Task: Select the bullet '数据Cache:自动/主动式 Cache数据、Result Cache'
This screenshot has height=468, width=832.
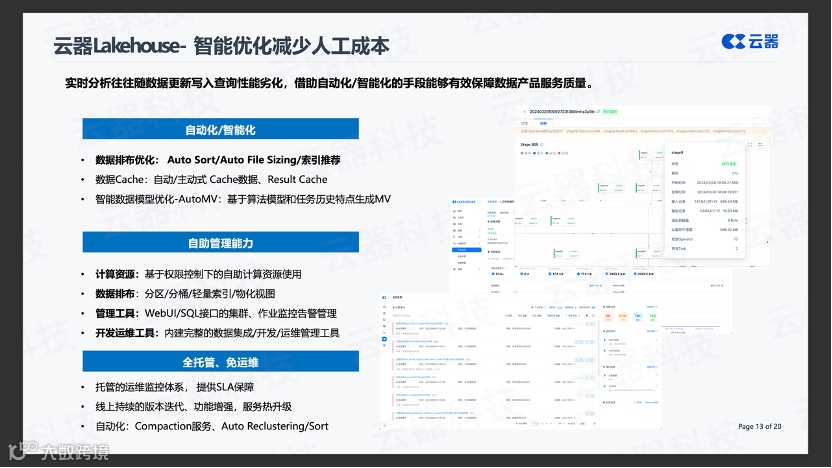Action: click(211, 179)
